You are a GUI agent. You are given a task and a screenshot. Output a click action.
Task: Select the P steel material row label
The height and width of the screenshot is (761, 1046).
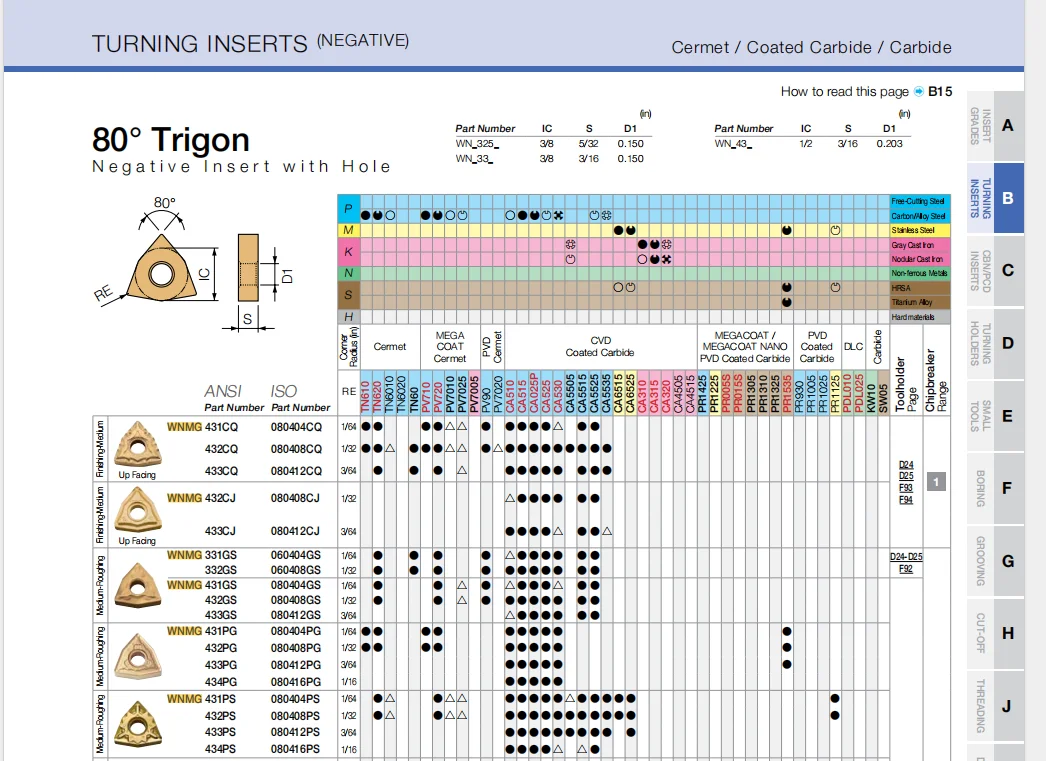[x=348, y=209]
